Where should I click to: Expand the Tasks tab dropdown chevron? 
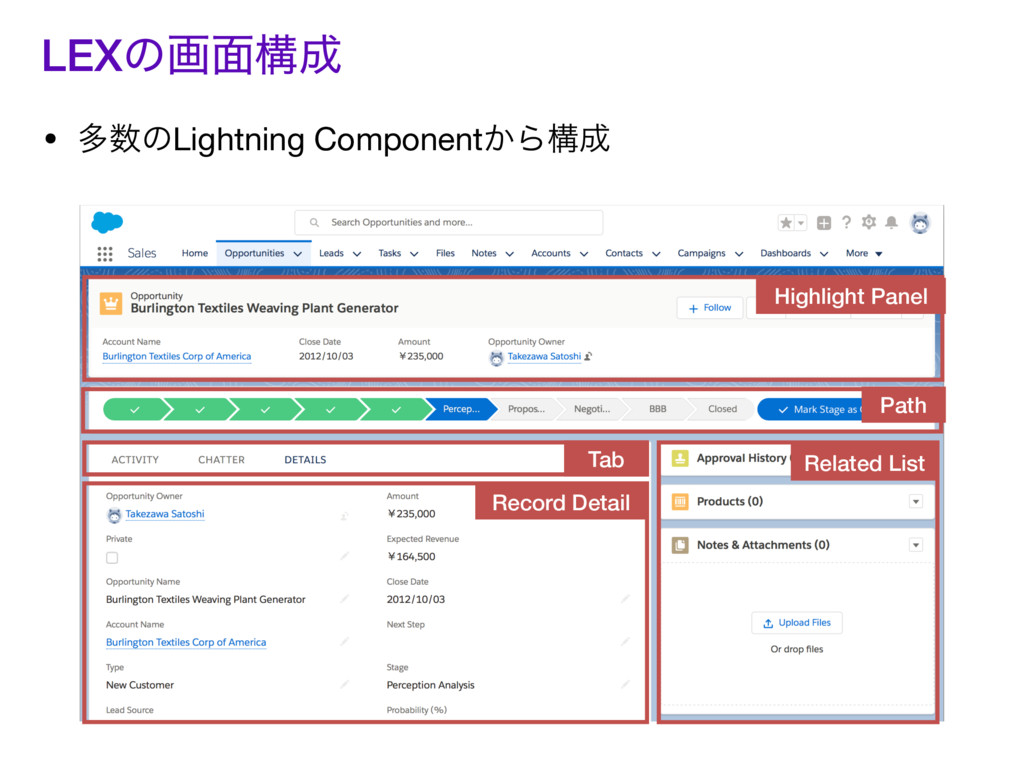tap(414, 254)
